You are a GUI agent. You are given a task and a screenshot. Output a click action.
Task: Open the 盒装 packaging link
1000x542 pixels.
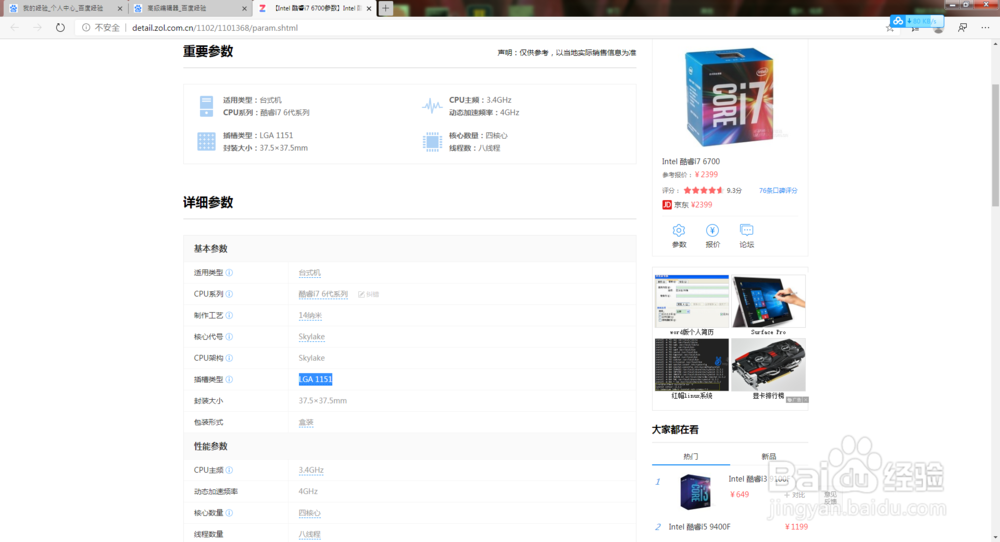(306, 422)
